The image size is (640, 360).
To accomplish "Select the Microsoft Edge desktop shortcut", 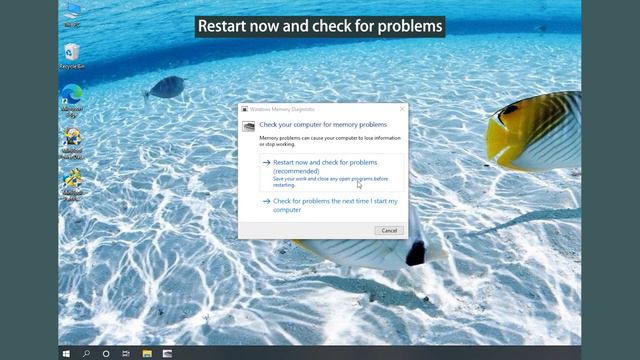I will click(x=72, y=101).
